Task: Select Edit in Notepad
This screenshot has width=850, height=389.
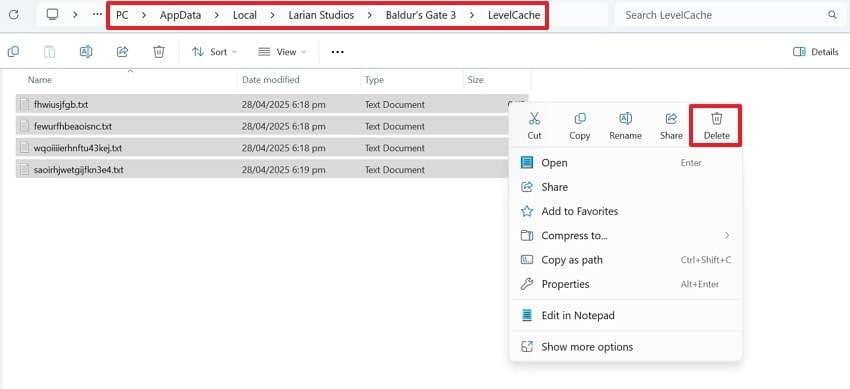Action: [x=625, y=315]
